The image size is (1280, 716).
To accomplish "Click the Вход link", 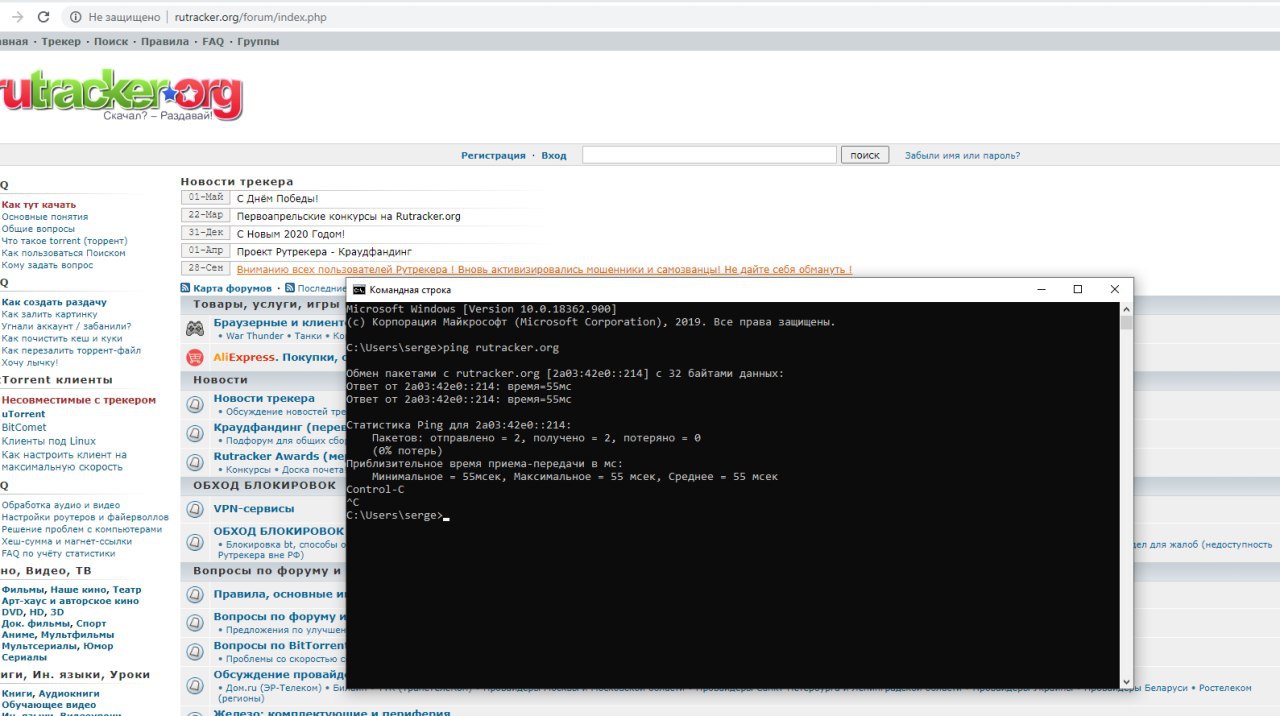I will coord(554,155).
